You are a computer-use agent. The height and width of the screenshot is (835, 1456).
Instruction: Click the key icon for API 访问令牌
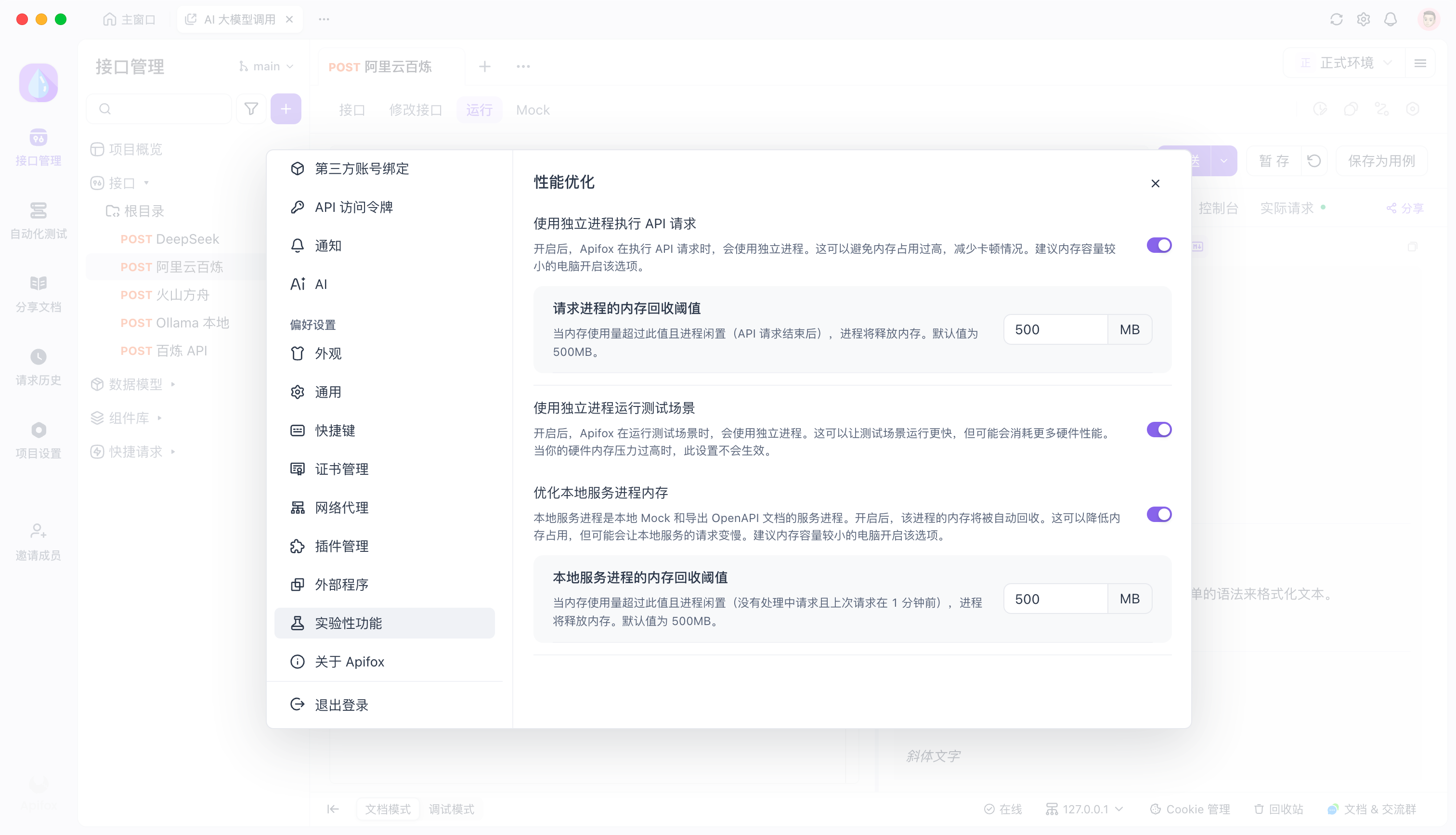point(297,207)
